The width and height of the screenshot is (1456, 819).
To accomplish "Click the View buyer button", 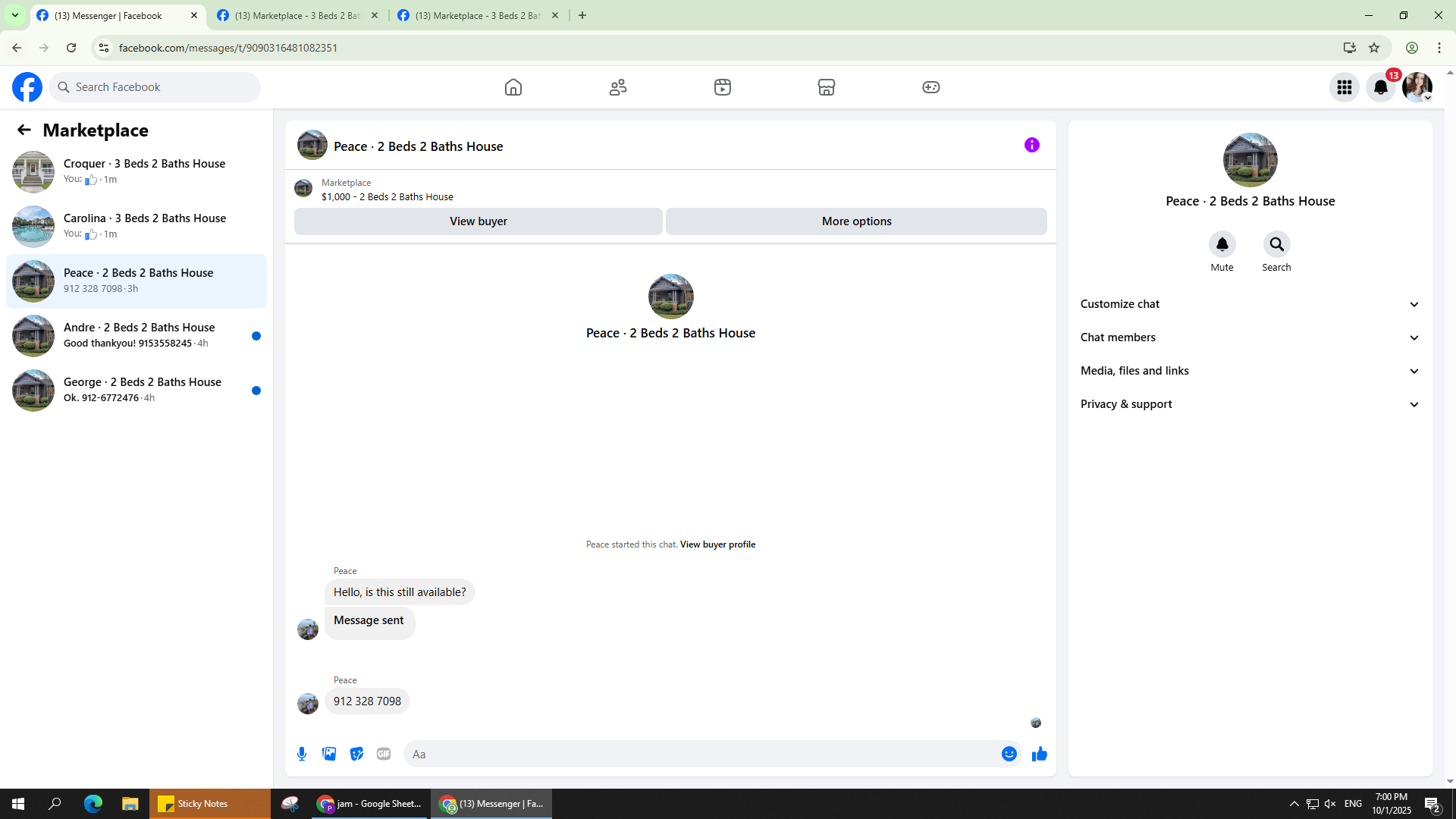I will pos(479,221).
